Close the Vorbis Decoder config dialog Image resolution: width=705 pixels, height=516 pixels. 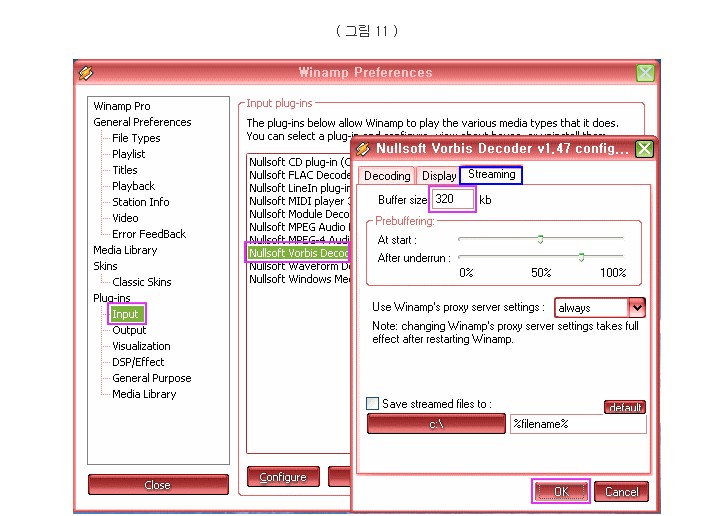click(x=644, y=149)
